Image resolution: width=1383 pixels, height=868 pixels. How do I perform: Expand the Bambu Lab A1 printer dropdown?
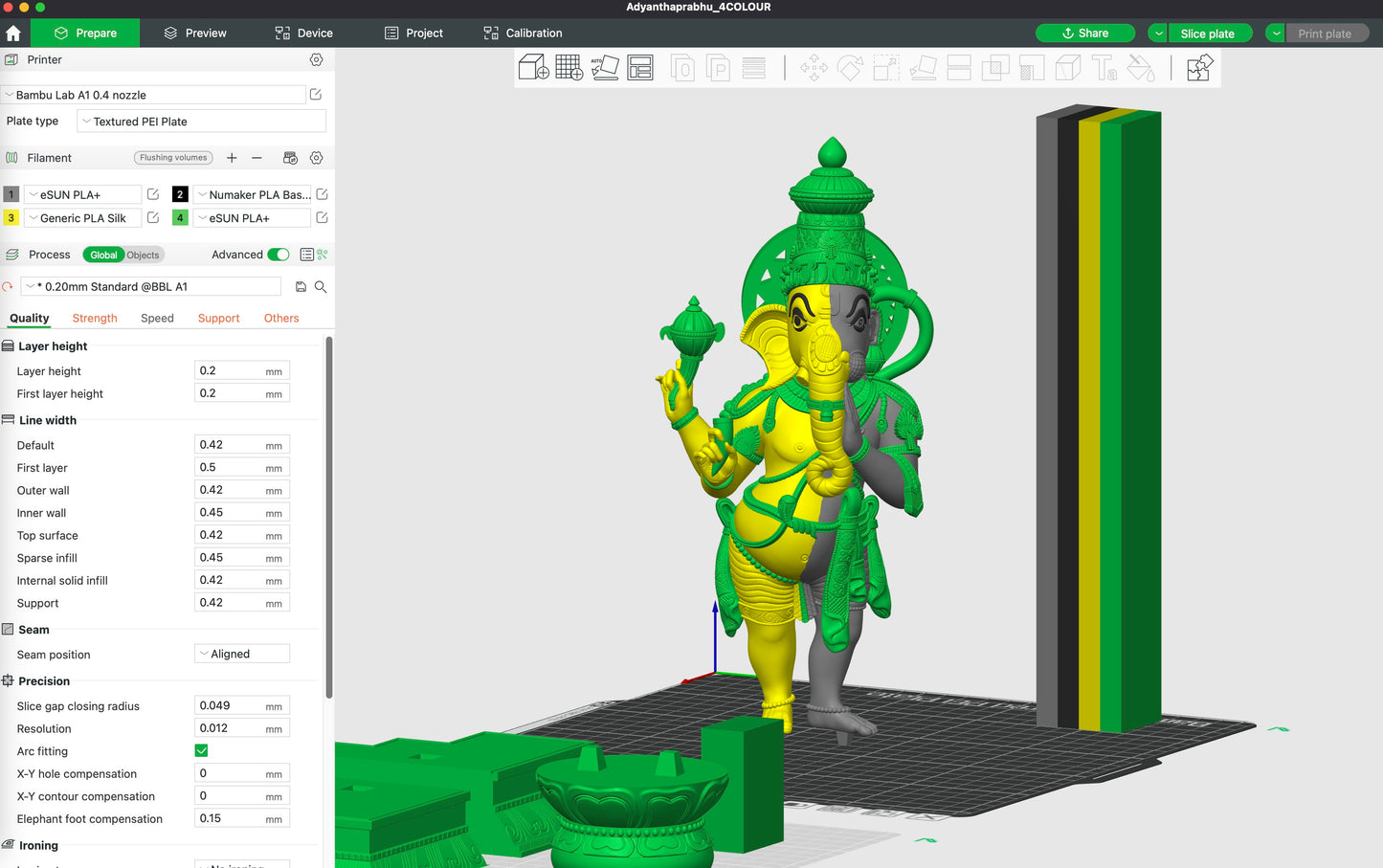(x=153, y=95)
